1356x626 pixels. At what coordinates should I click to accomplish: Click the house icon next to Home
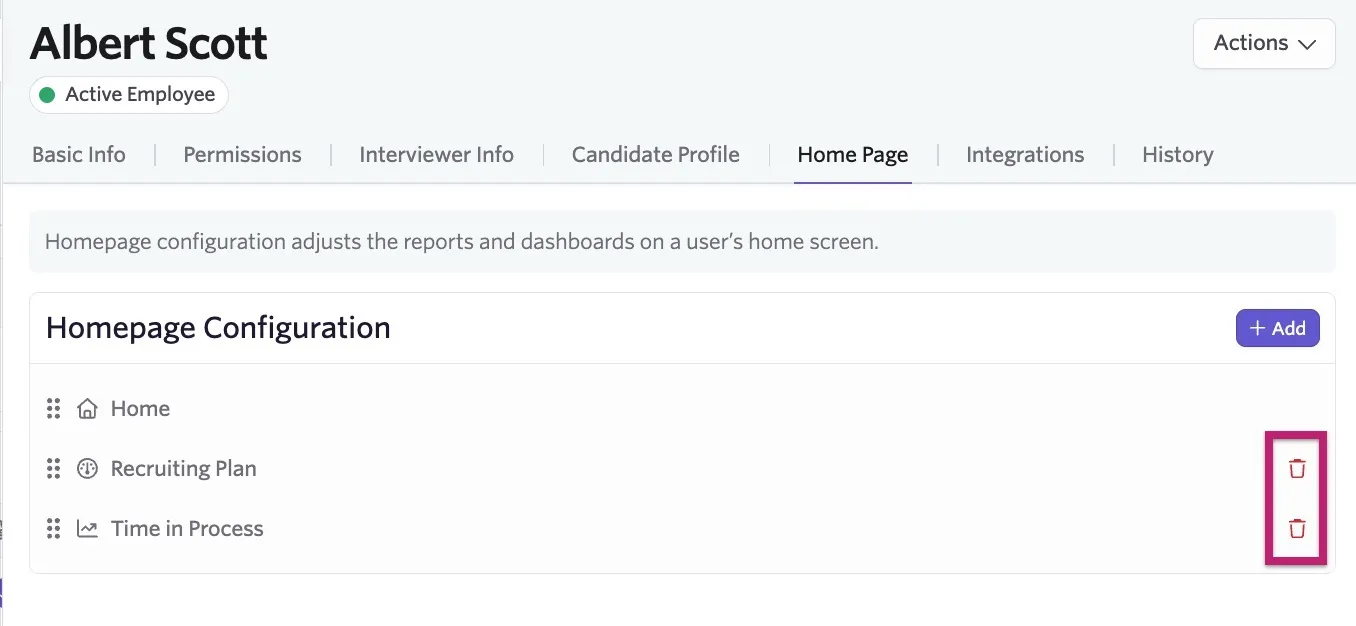(x=88, y=408)
